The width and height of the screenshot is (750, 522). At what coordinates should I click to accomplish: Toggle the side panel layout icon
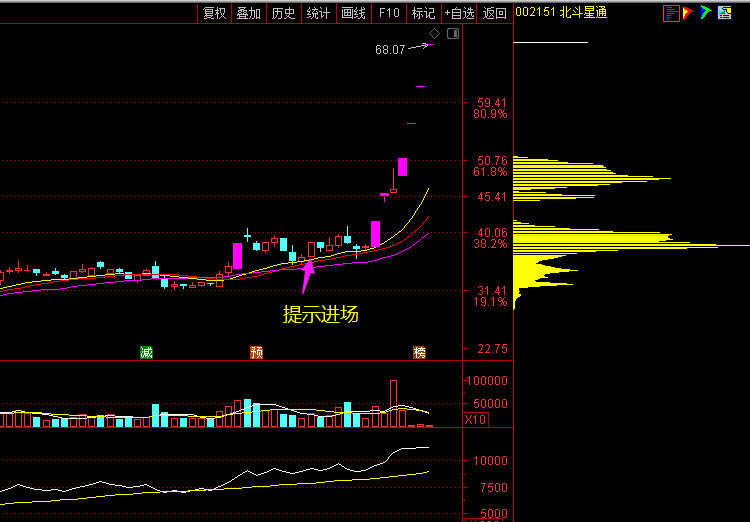tap(453, 33)
